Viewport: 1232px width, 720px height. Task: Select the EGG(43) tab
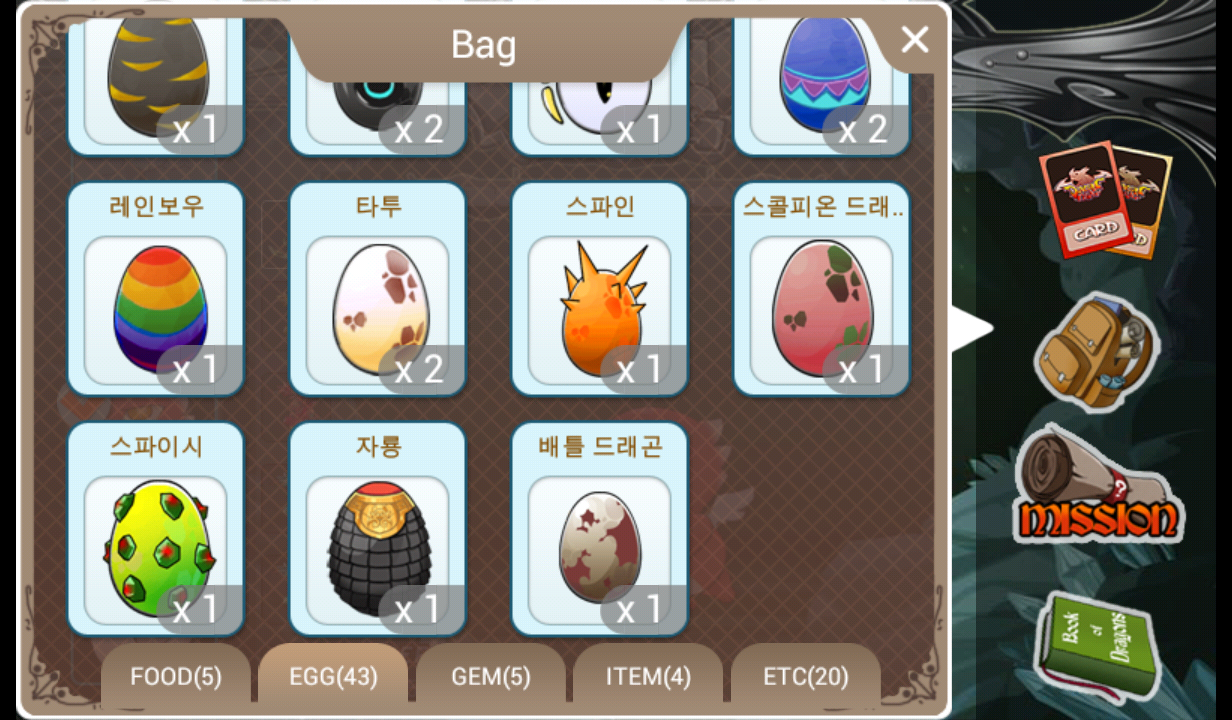(x=333, y=676)
